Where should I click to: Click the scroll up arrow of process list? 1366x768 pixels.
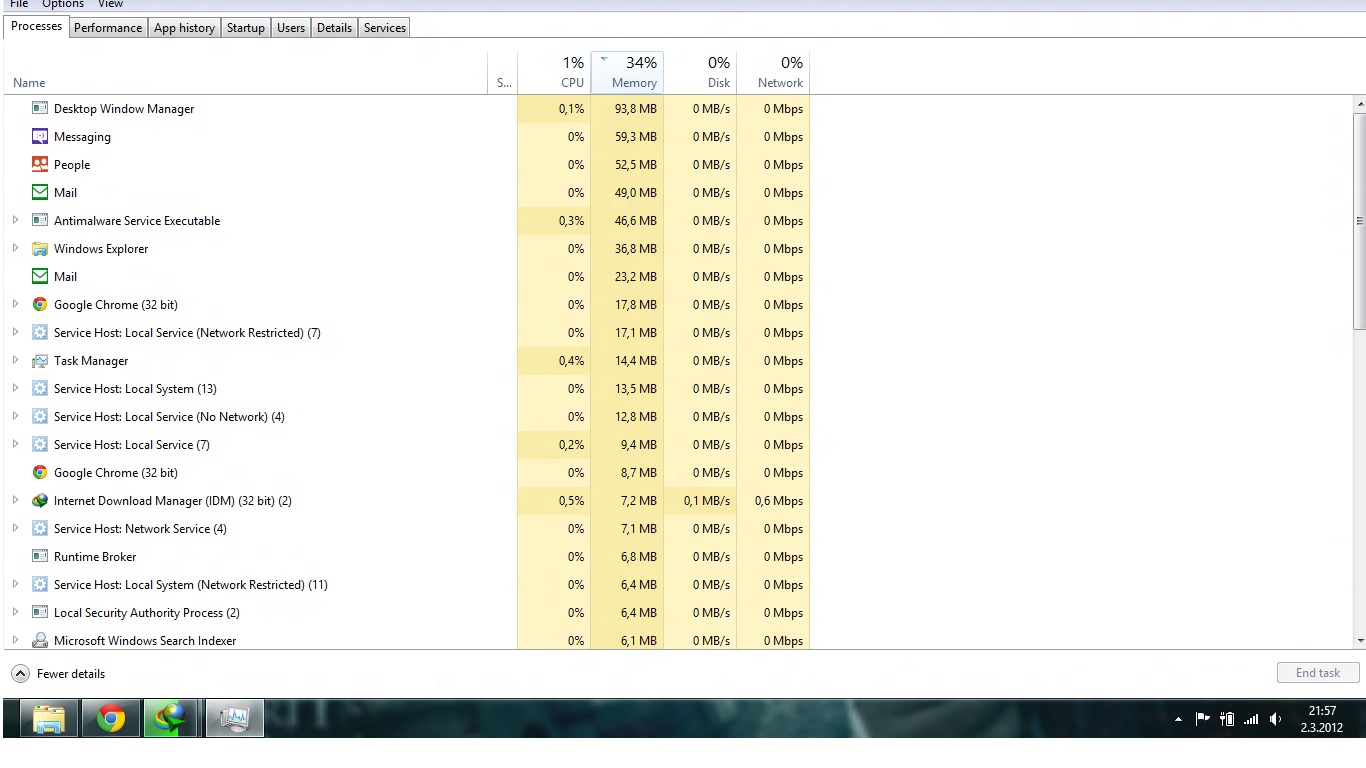coord(1360,104)
